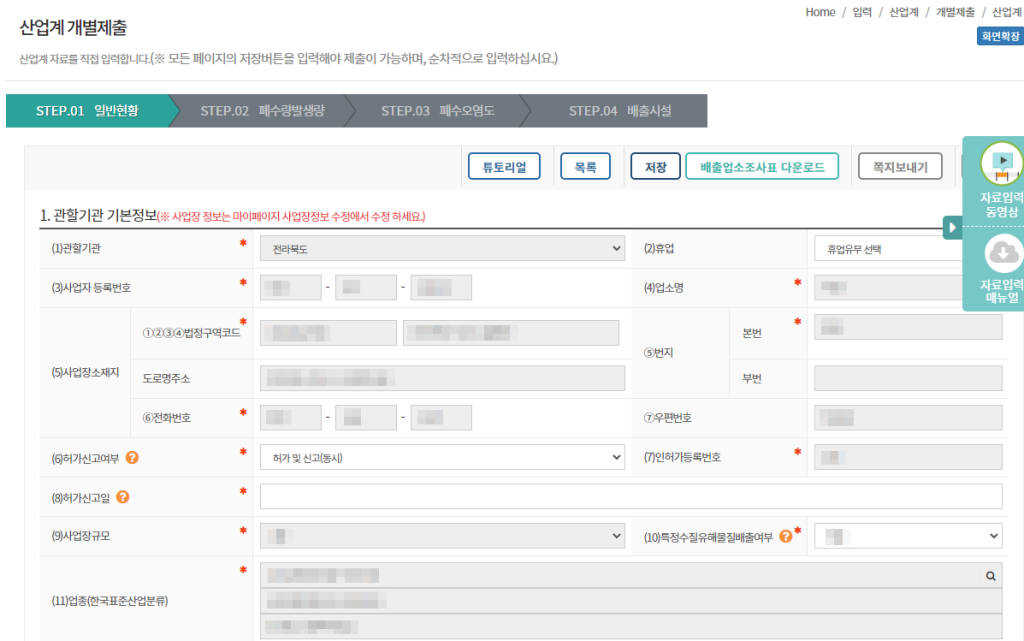Image resolution: width=1024 pixels, height=641 pixels.
Task: Open the 특정수질유해물질배출여부 dropdown
Action: pos(908,536)
